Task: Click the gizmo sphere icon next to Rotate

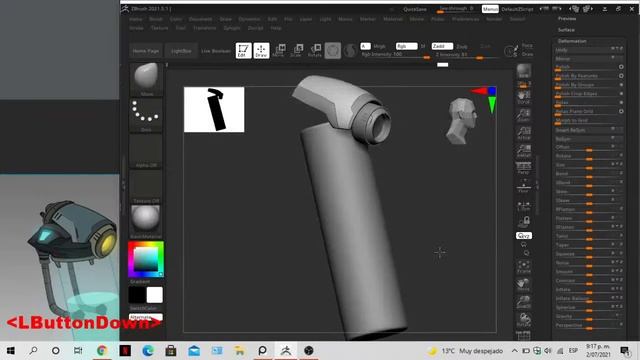Action: [333, 51]
